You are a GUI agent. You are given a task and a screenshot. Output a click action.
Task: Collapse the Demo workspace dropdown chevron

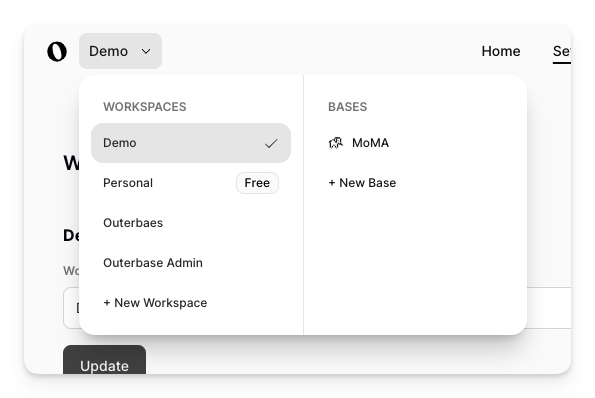pyautogui.click(x=146, y=51)
